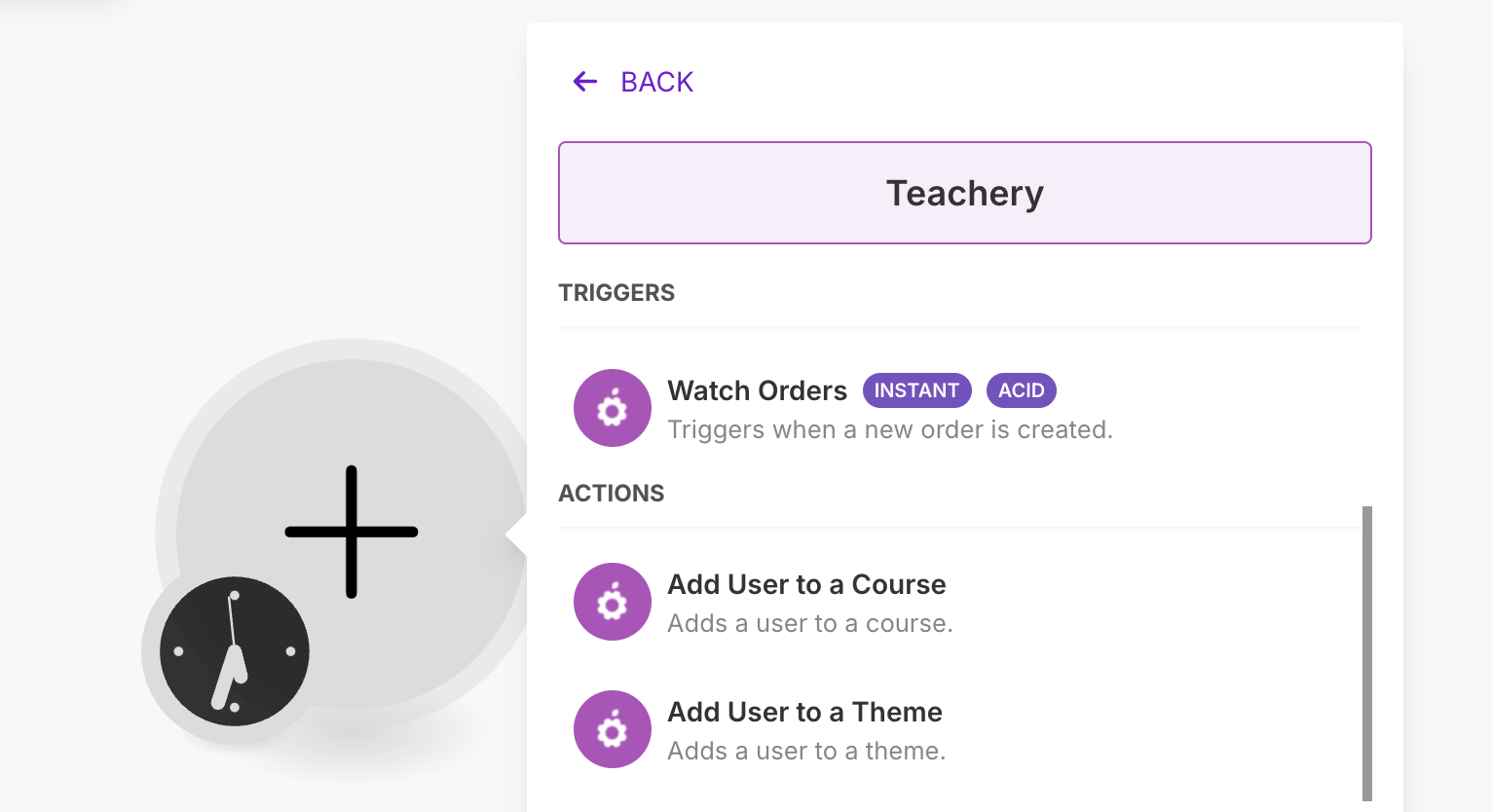Click the Add User to a Theme icon

coord(613,729)
